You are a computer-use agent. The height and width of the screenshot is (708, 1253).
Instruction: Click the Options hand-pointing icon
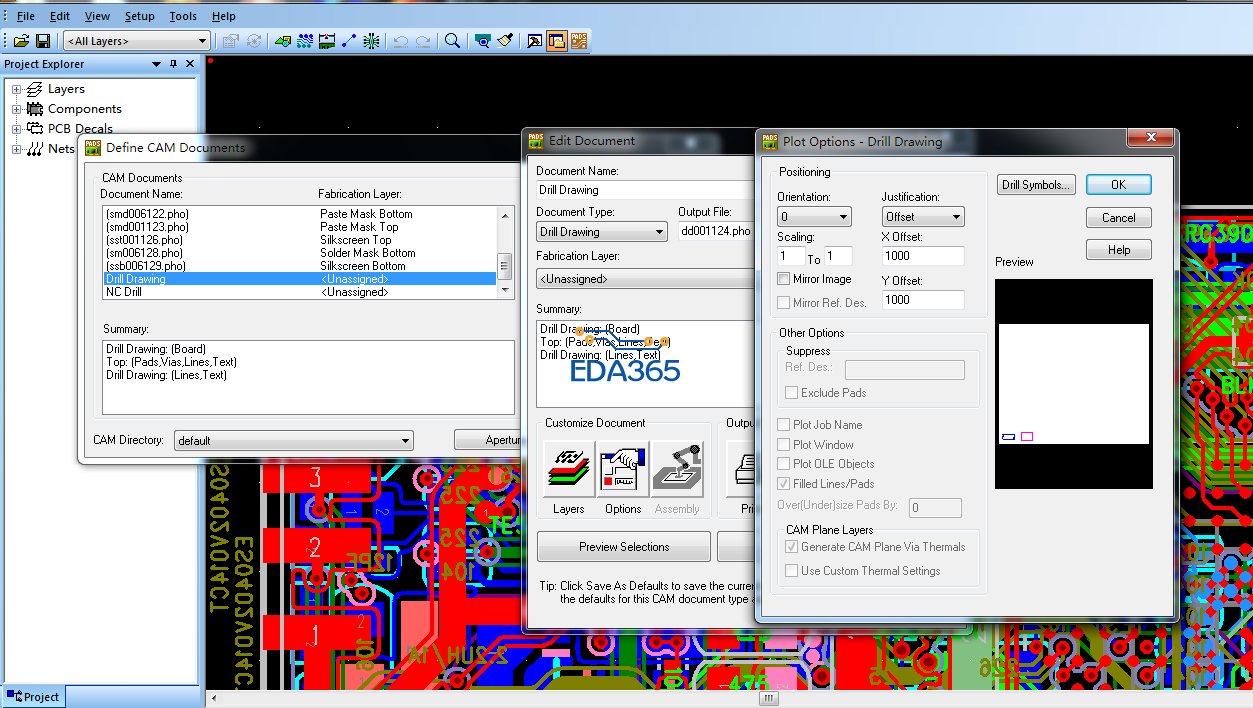(x=623, y=470)
